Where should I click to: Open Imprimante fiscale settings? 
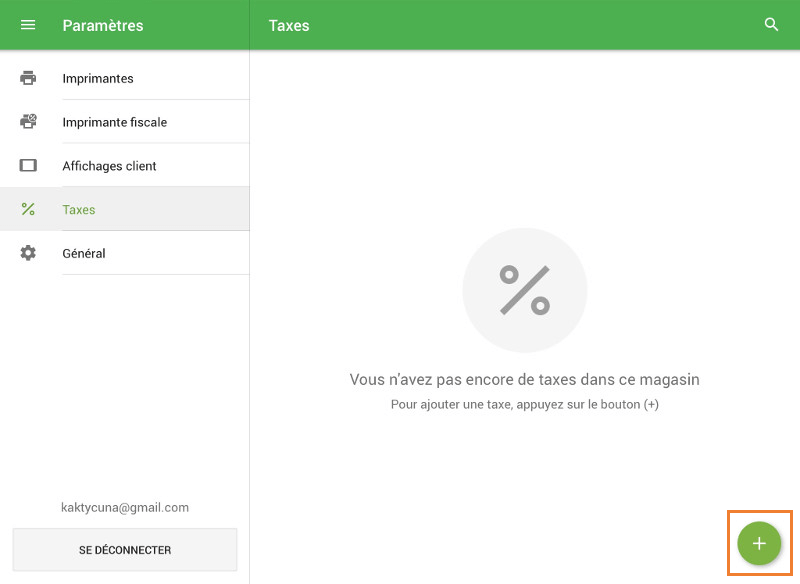click(x=124, y=122)
